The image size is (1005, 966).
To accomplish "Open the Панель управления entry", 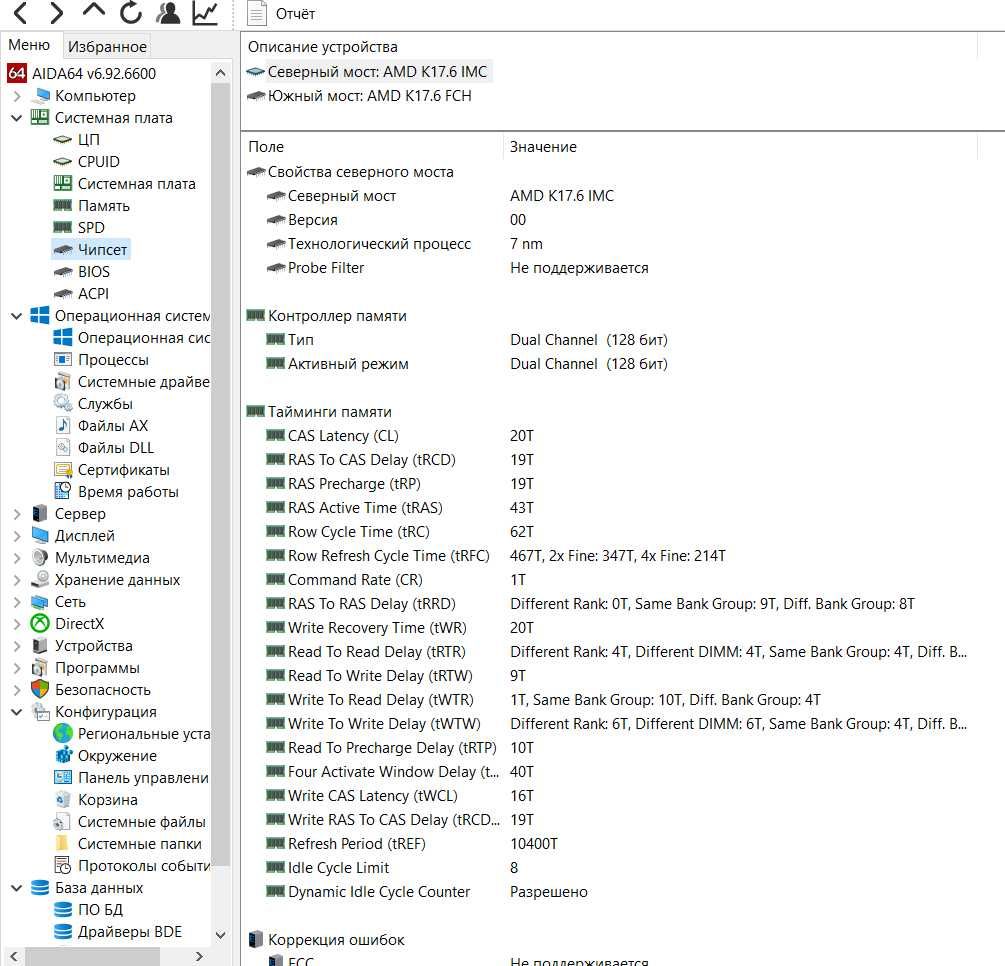I will click(x=143, y=778).
